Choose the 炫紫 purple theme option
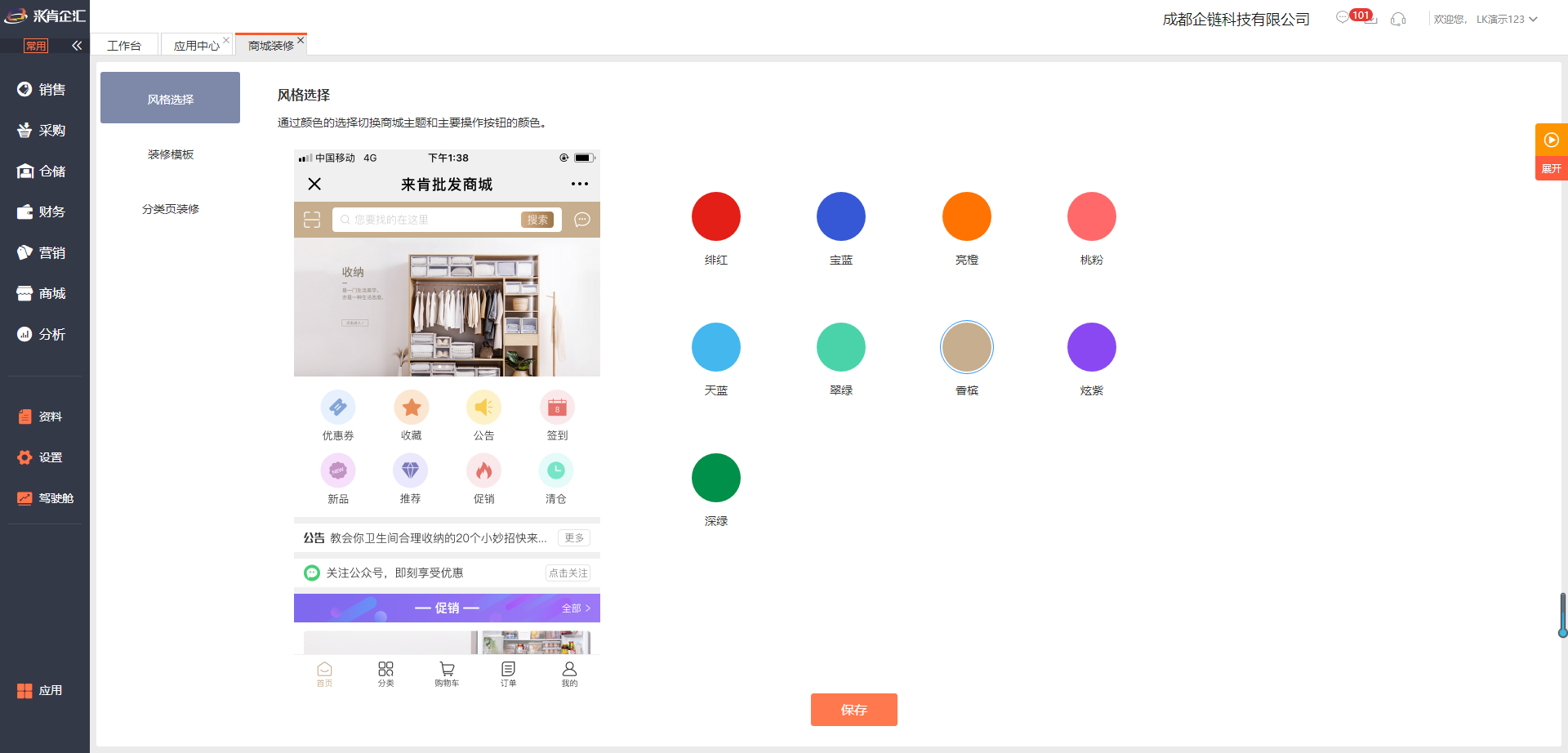1568x753 pixels. [x=1091, y=347]
